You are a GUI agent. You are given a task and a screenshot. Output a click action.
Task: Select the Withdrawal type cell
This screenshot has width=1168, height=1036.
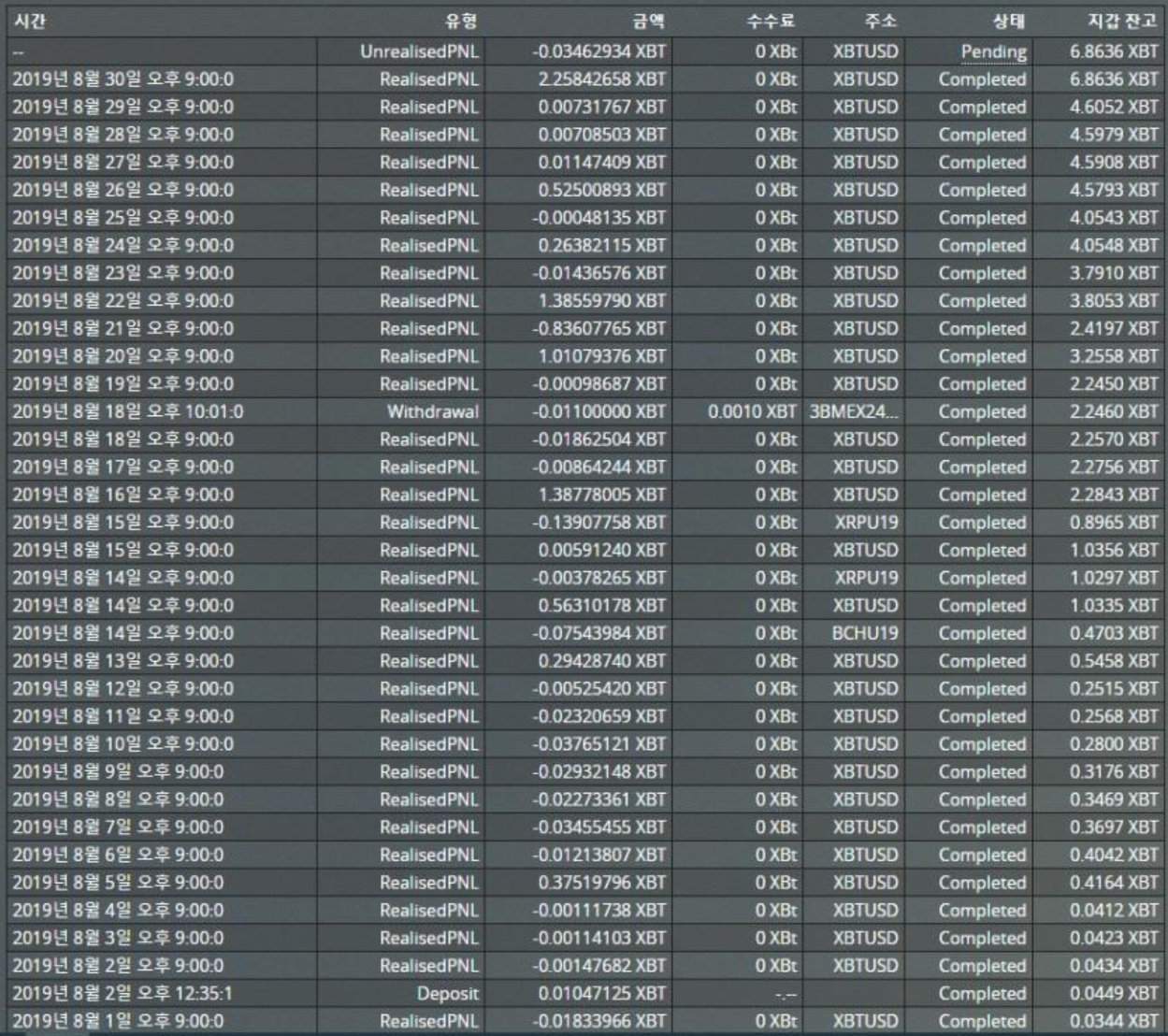coord(432,412)
